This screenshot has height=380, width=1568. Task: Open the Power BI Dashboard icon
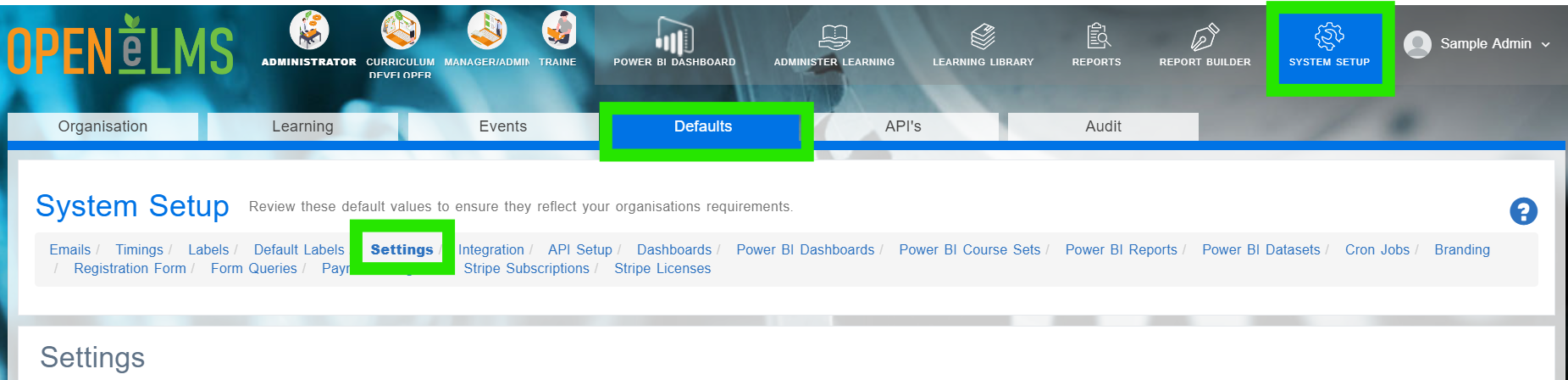pyautogui.click(x=674, y=36)
